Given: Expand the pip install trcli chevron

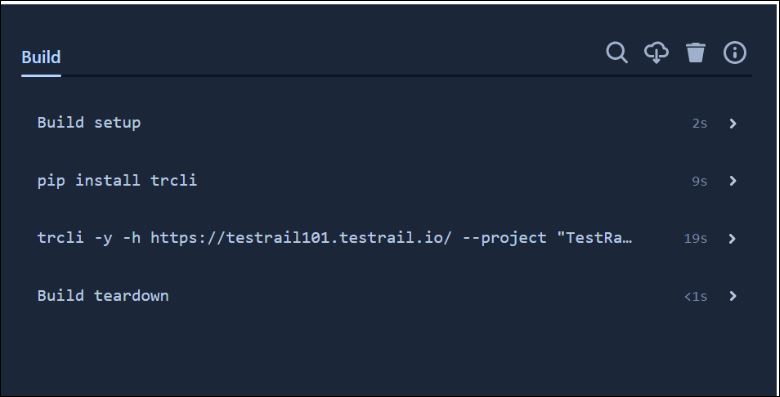Looking at the screenshot, I should pos(732,181).
